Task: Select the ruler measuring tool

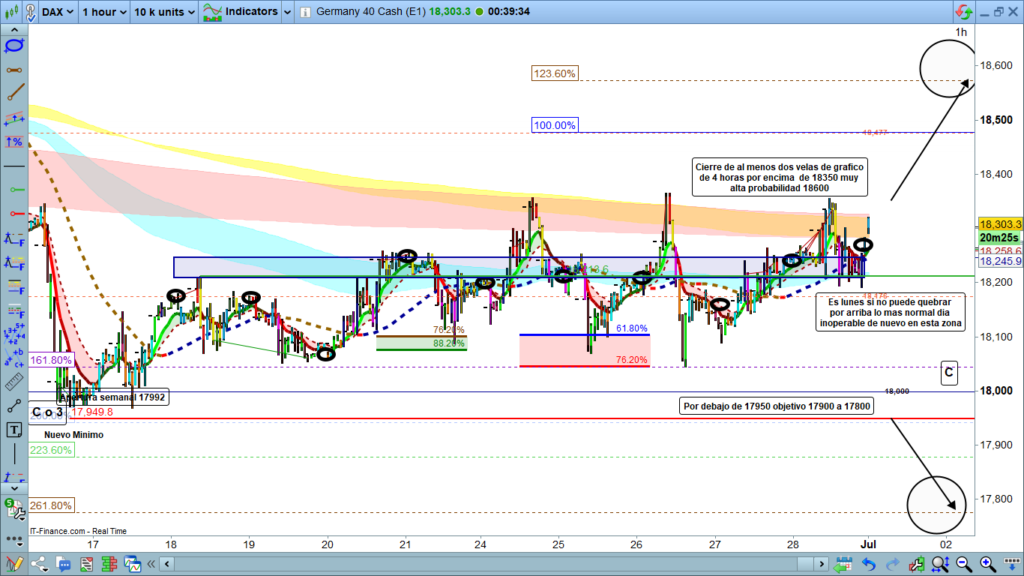Action: [x=15, y=382]
